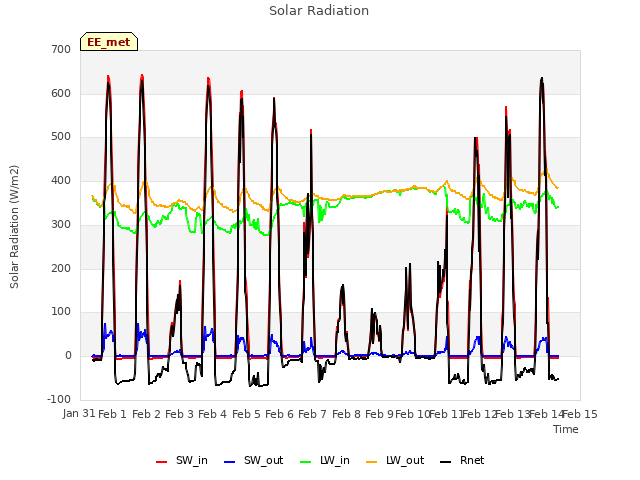This screenshot has width=640, height=480.
Task: Click the 500 y-axis tick label
Action: tap(61, 137)
